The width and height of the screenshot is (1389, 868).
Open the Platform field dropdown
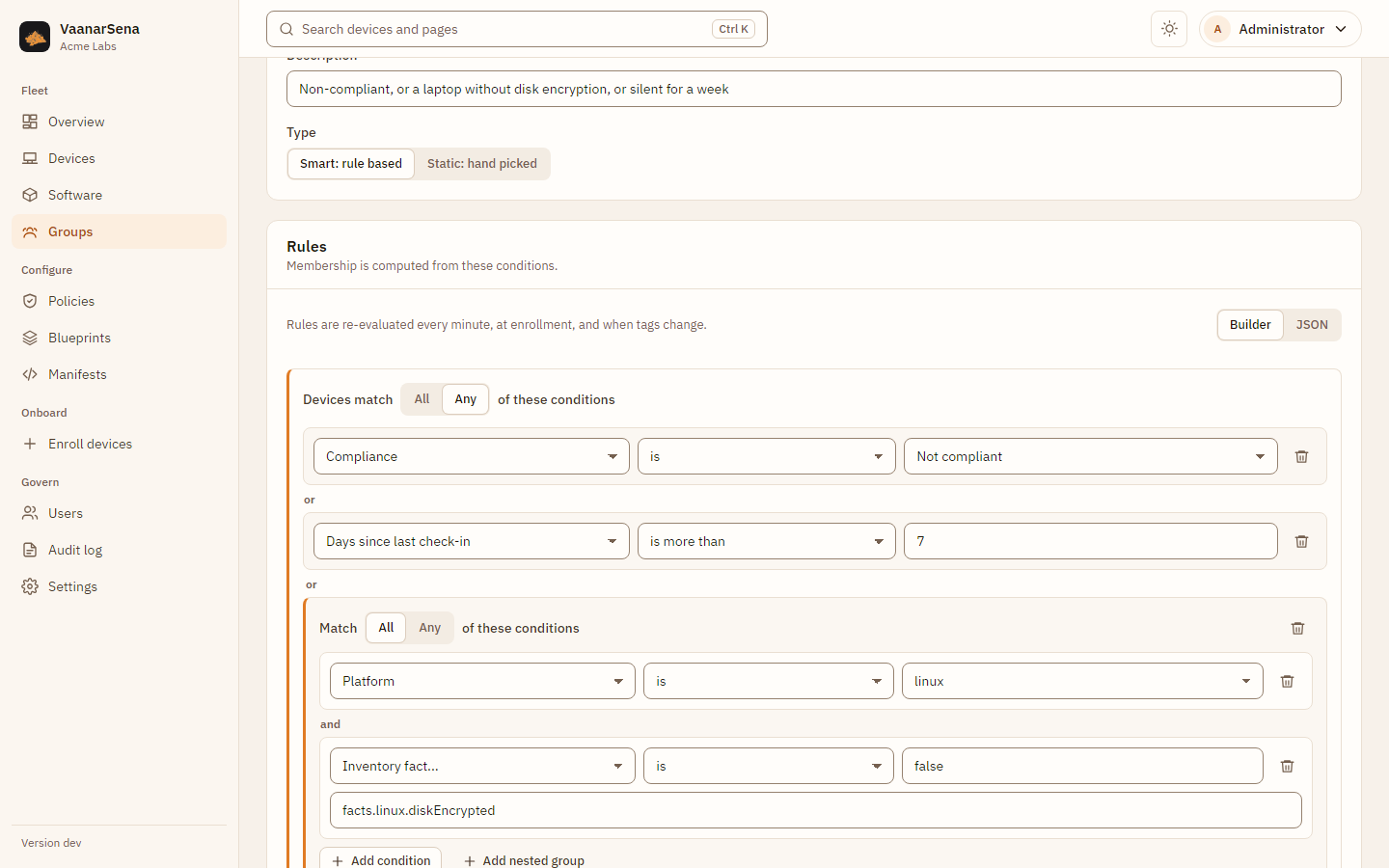482,681
